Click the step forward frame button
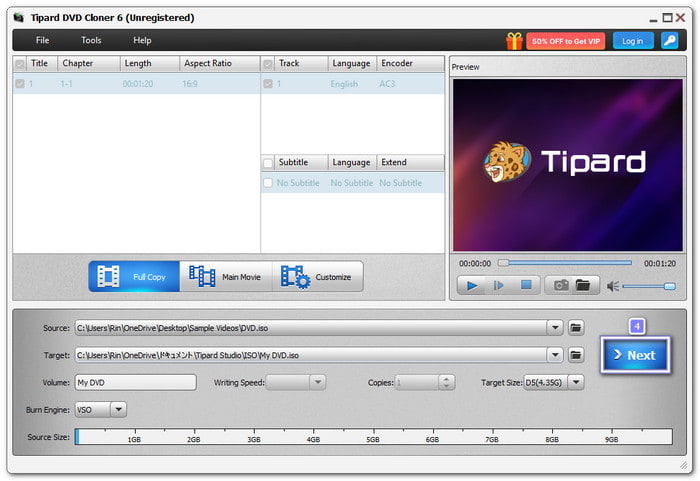Image resolution: width=700 pixels, height=481 pixels. pyautogui.click(x=498, y=285)
